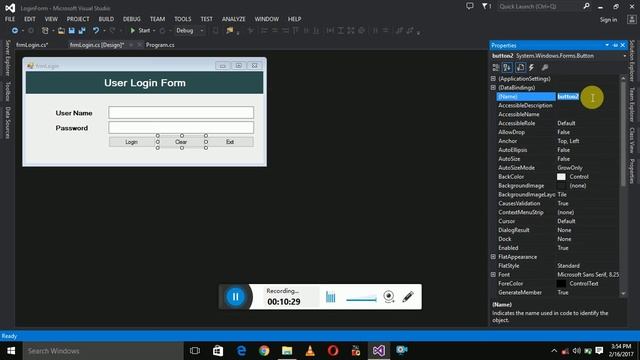This screenshot has height=360, width=640.
Task: Click the New Project toolbar icon
Action: [x=45, y=31]
